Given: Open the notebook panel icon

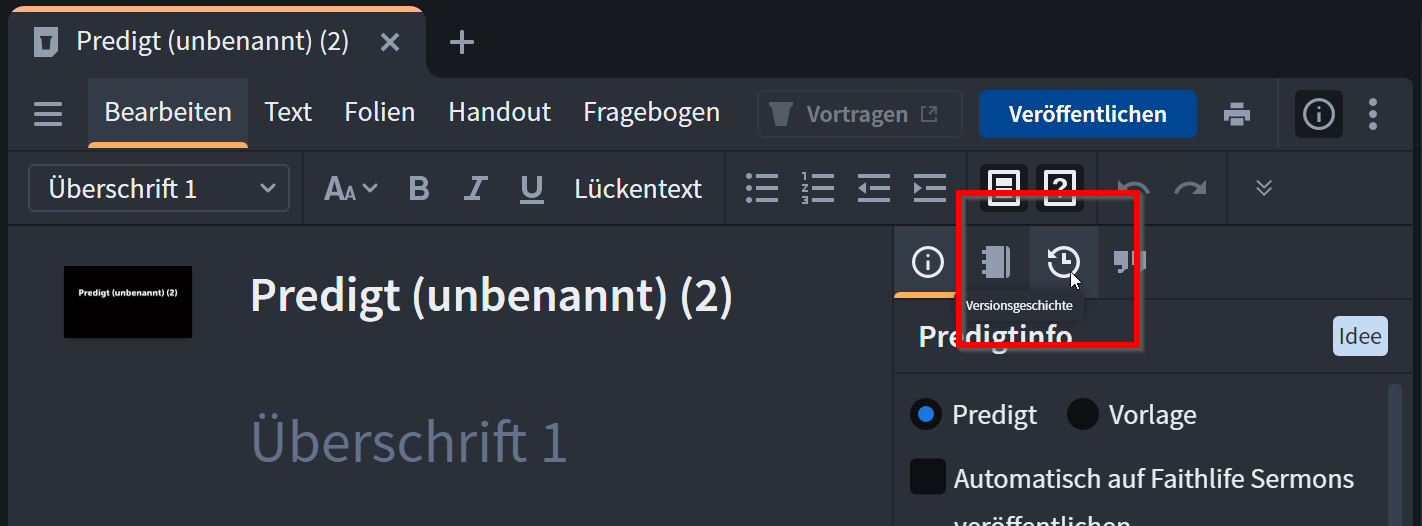Looking at the screenshot, I should [996, 262].
